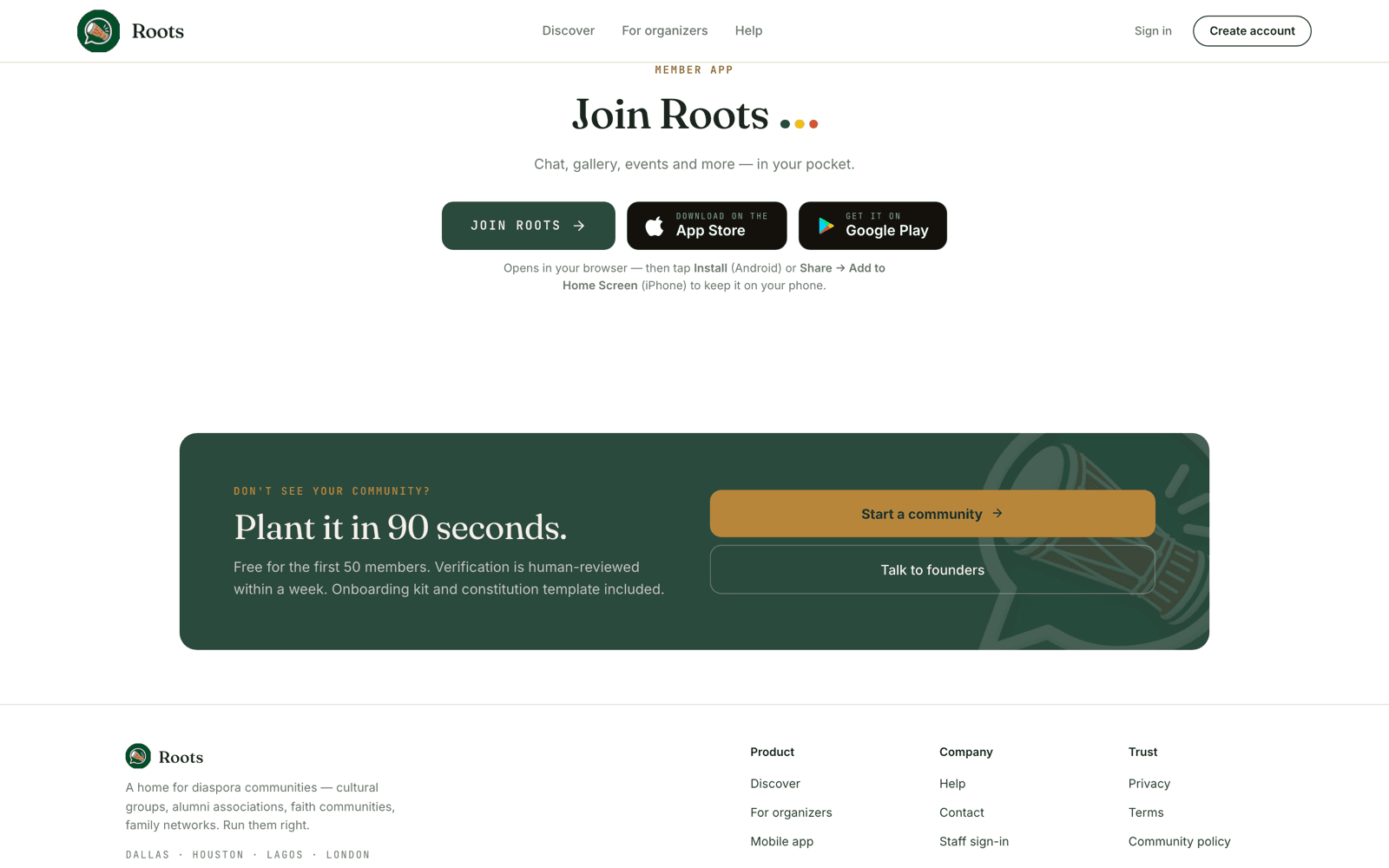This screenshot has height=868, width=1389.
Task: Click the 'LONDON' city text in footer
Action: [348, 855]
